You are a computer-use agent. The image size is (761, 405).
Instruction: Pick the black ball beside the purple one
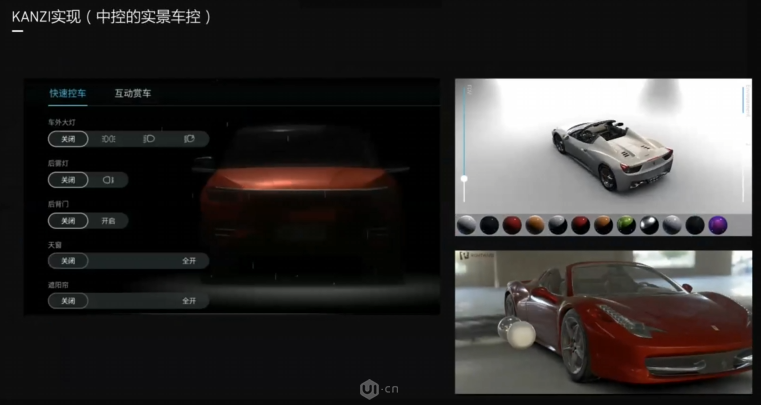click(x=695, y=225)
